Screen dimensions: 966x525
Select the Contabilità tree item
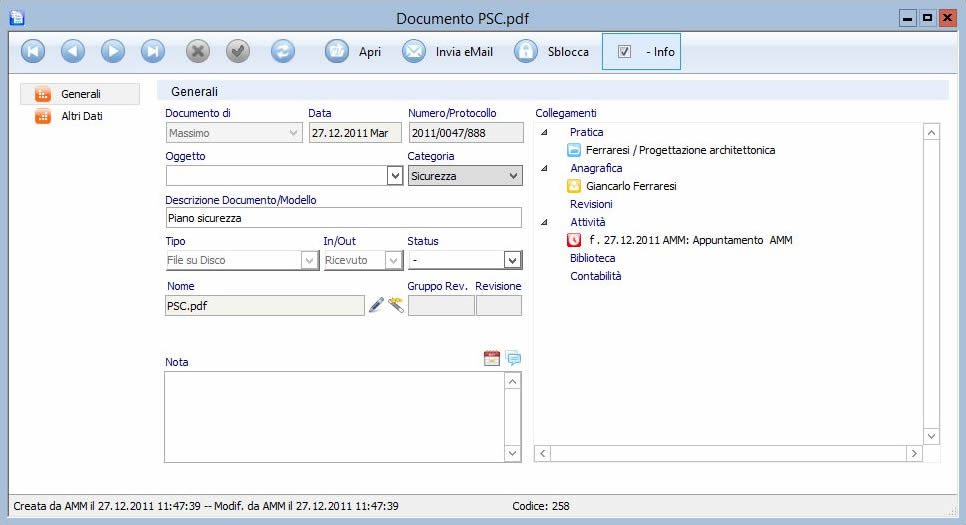596,276
